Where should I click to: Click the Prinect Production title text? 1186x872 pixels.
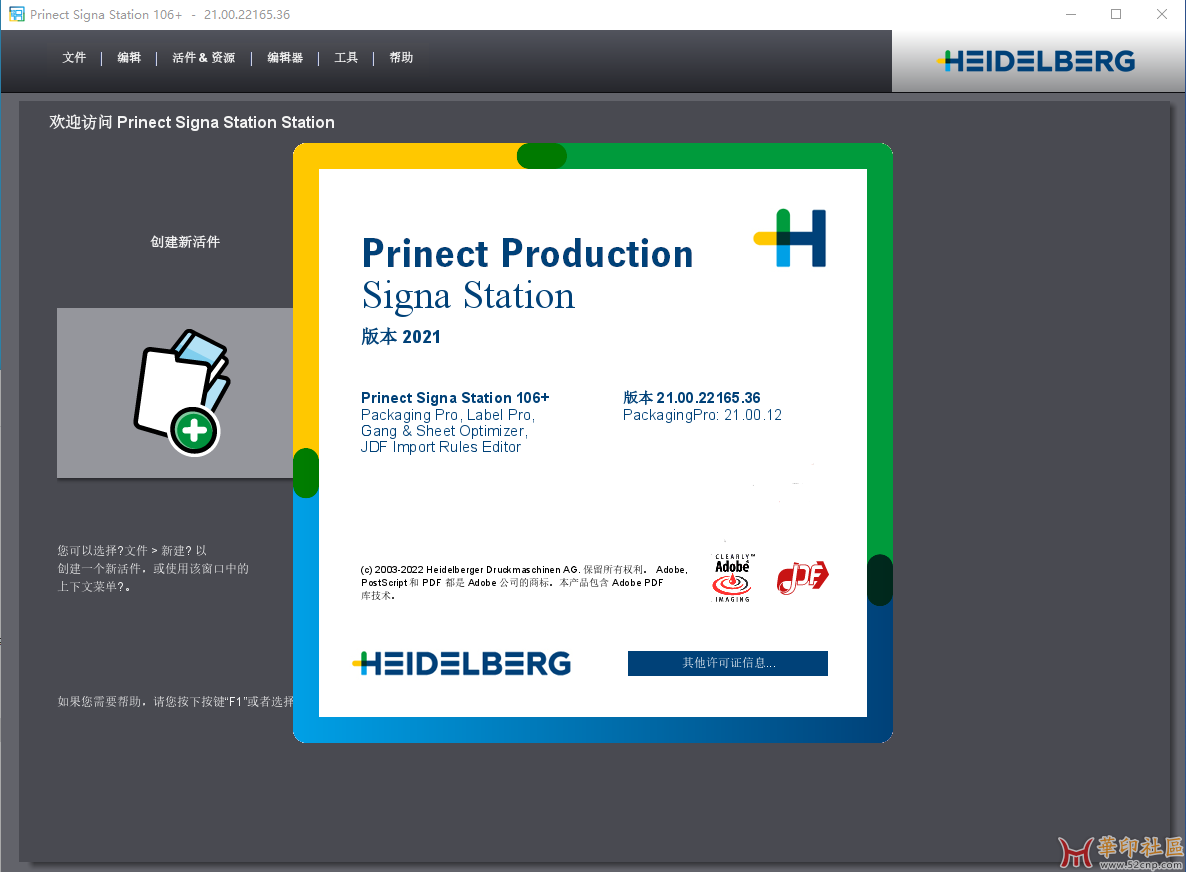coord(527,253)
